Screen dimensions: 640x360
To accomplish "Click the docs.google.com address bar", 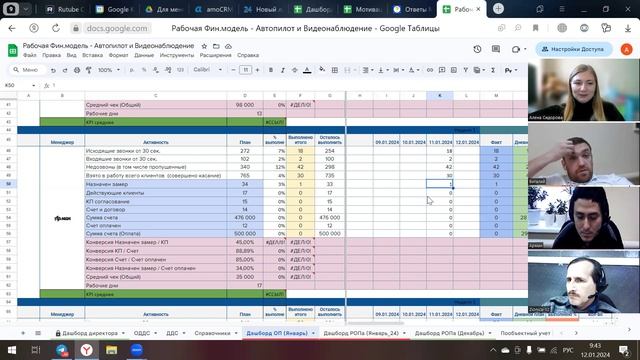I will [x=117, y=28].
